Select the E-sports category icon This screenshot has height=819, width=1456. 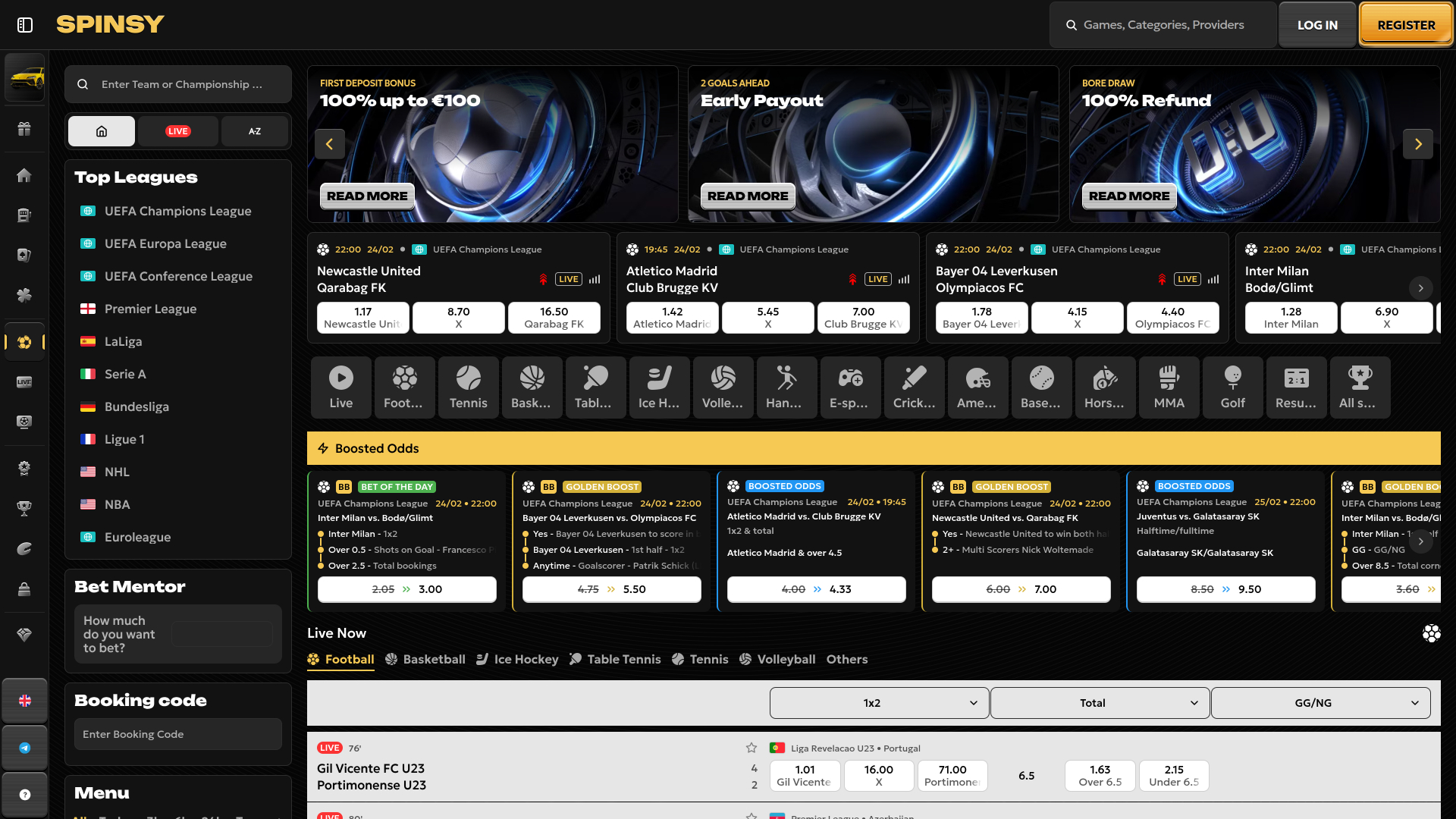[850, 387]
